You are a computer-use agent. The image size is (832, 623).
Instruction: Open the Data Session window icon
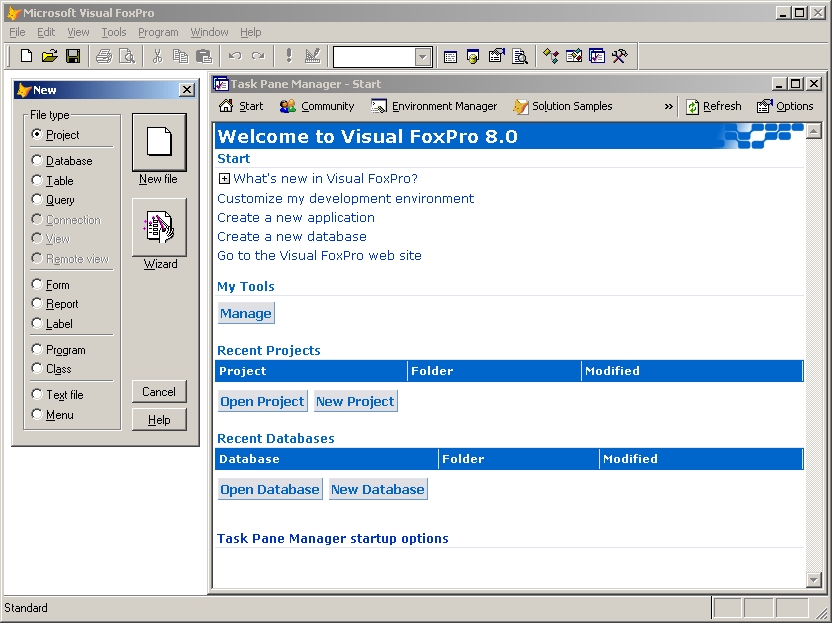tap(472, 56)
